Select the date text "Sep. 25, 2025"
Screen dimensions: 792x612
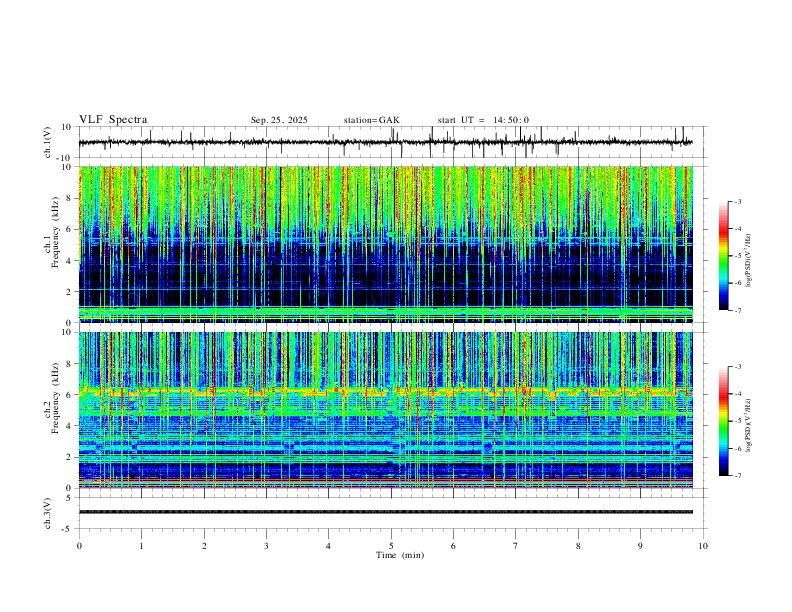(x=279, y=120)
